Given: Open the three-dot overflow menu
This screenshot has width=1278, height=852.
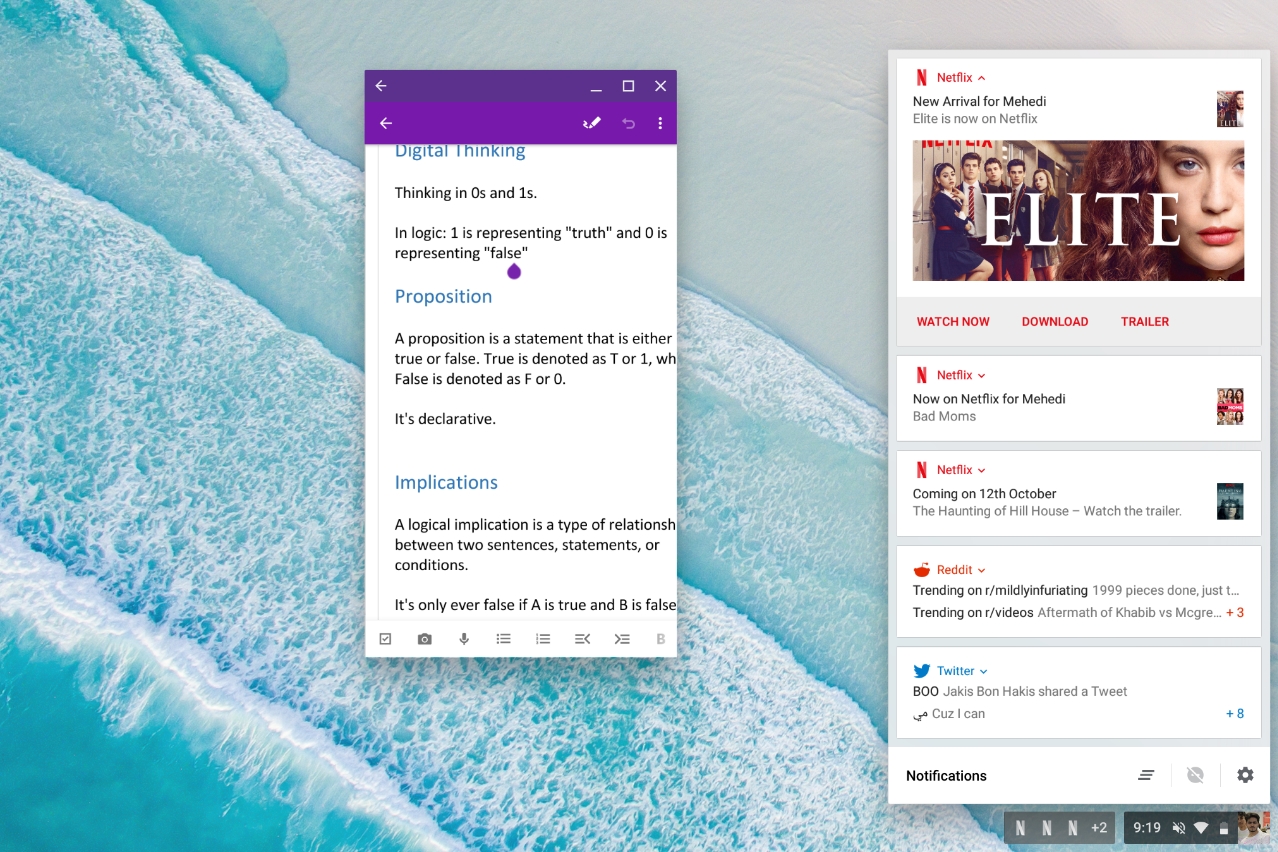Looking at the screenshot, I should (x=660, y=123).
